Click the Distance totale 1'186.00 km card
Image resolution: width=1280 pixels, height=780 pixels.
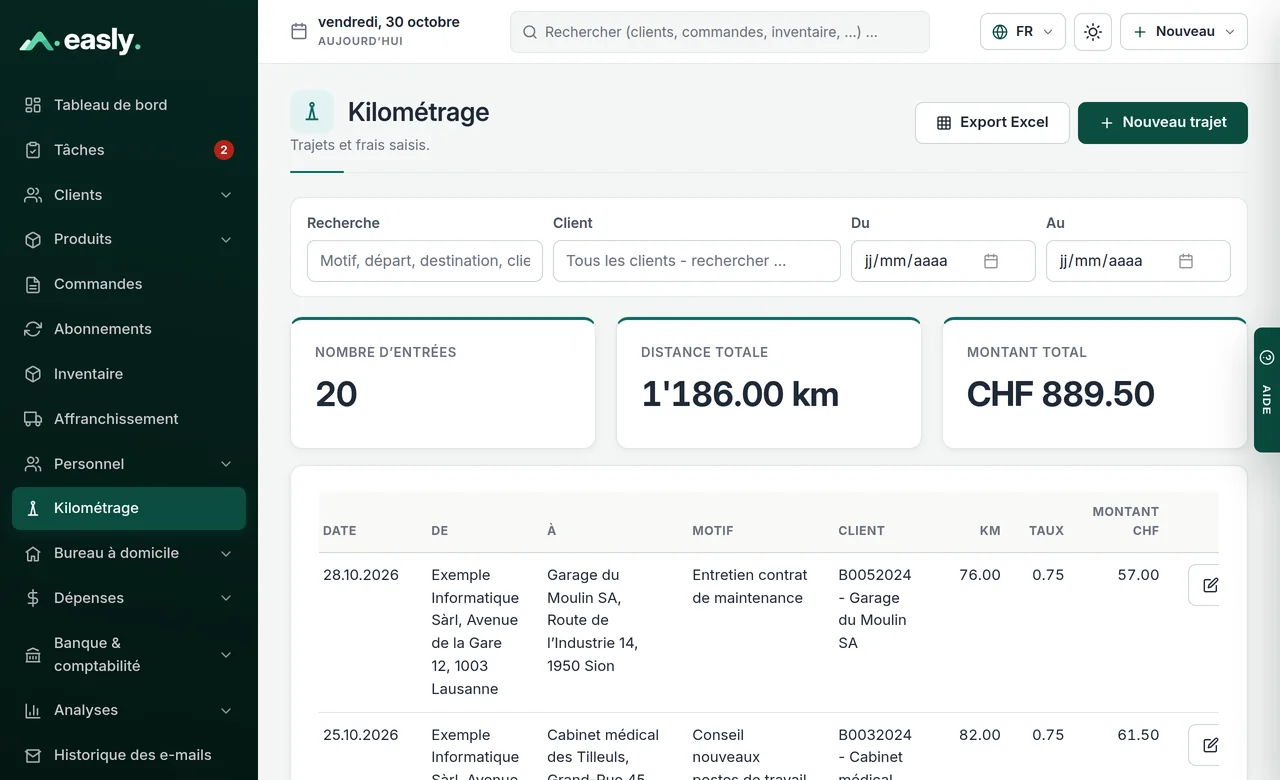point(769,383)
